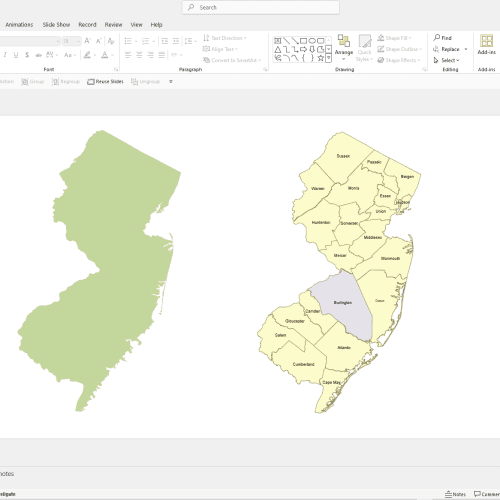
Task: Toggle align right
Action: point(151,55)
